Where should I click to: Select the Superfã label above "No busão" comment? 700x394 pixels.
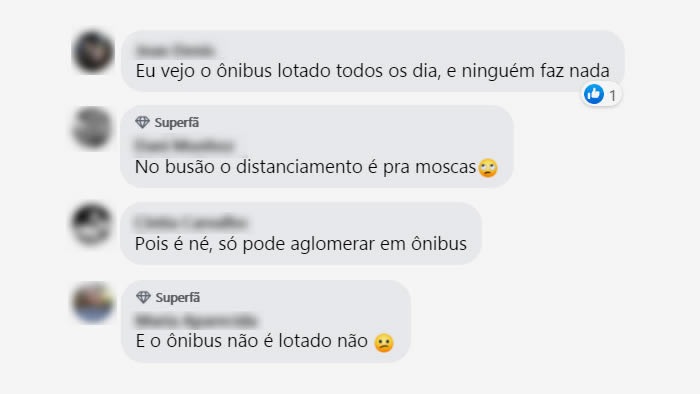[177, 123]
